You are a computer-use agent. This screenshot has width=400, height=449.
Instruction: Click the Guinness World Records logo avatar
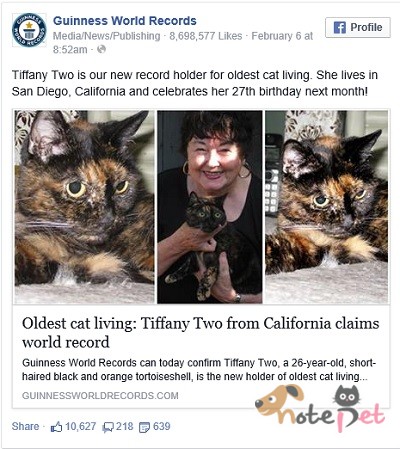pyautogui.click(x=29, y=30)
